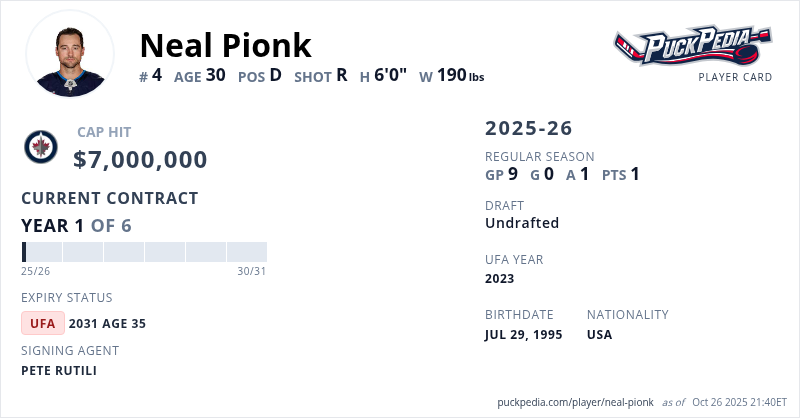Click the Neal Pionk name heading
Viewport: 800px width, 418px height.
(x=225, y=45)
